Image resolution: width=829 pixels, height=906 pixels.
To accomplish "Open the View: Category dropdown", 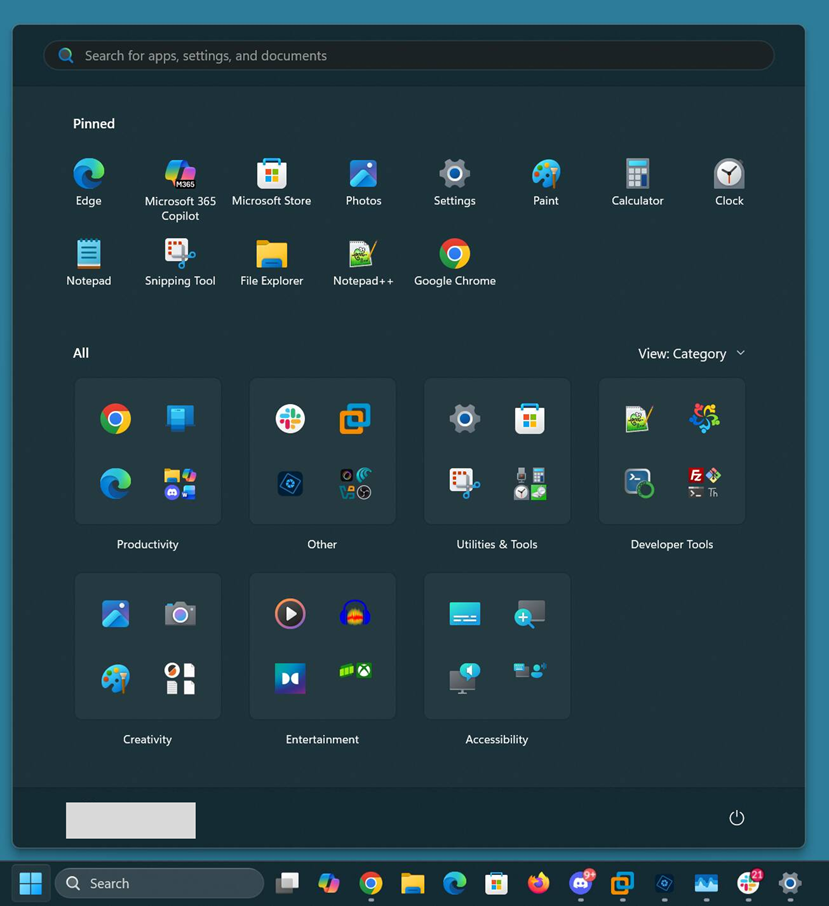I will coord(691,353).
